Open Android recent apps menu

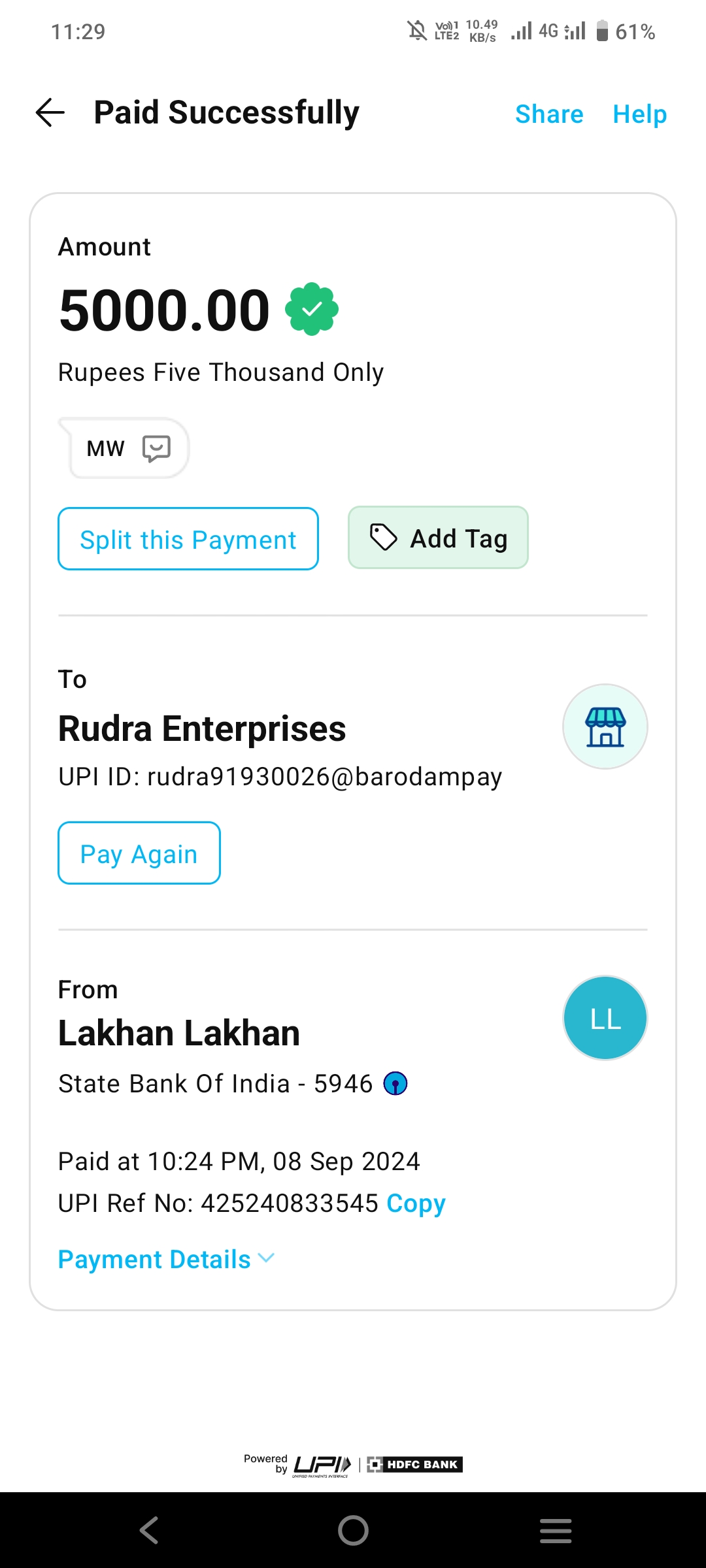[x=556, y=1530]
